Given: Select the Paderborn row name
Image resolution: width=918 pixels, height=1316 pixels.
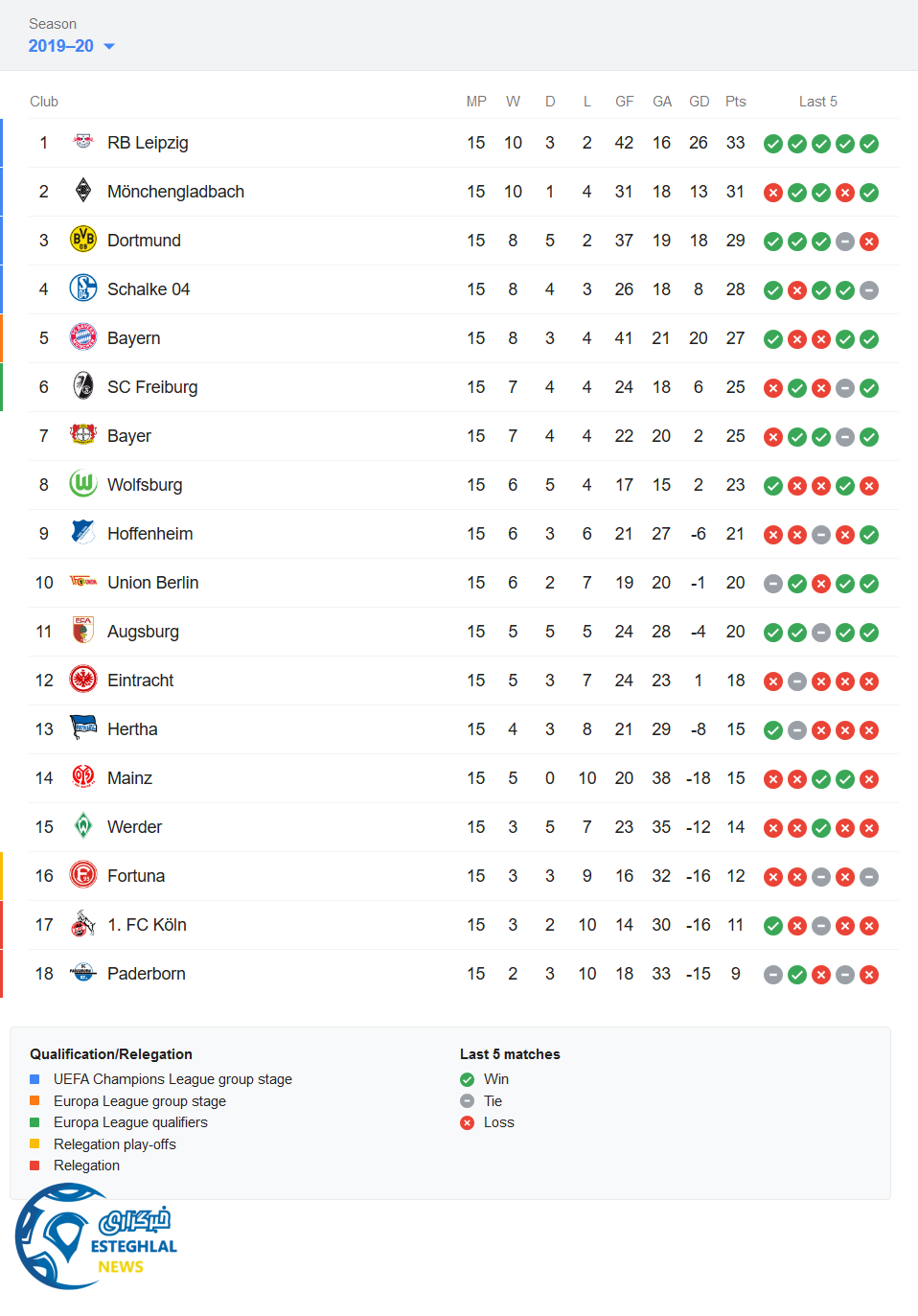Looking at the screenshot, I should [146, 974].
